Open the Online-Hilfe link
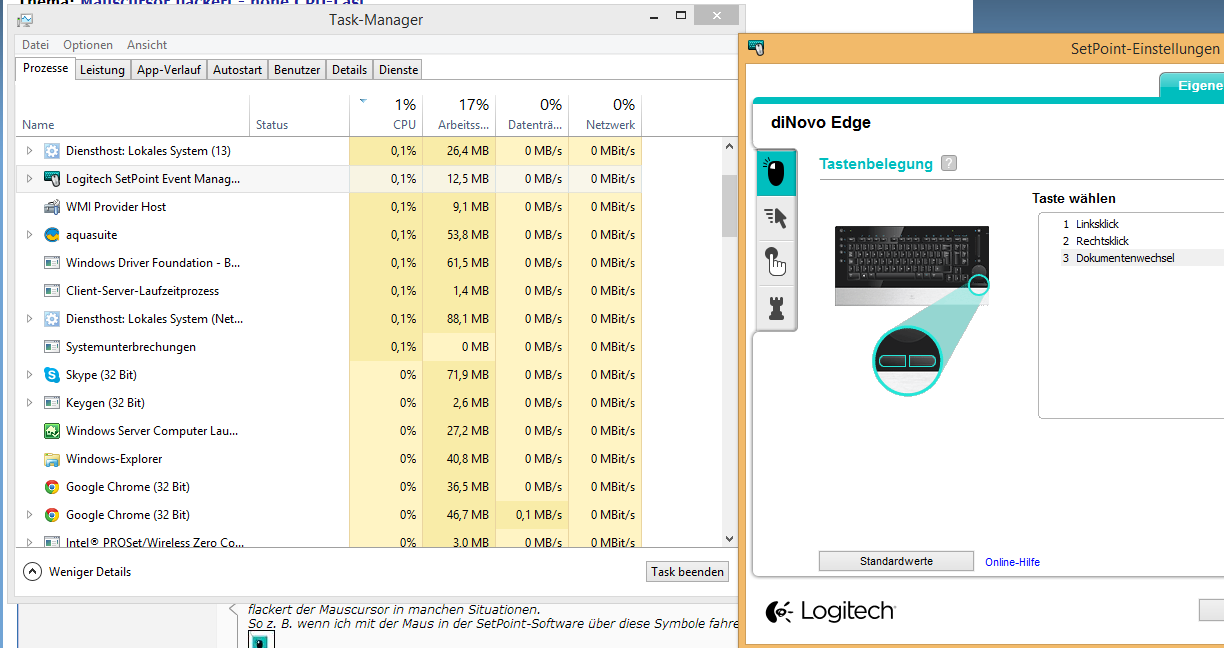 [x=1012, y=562]
